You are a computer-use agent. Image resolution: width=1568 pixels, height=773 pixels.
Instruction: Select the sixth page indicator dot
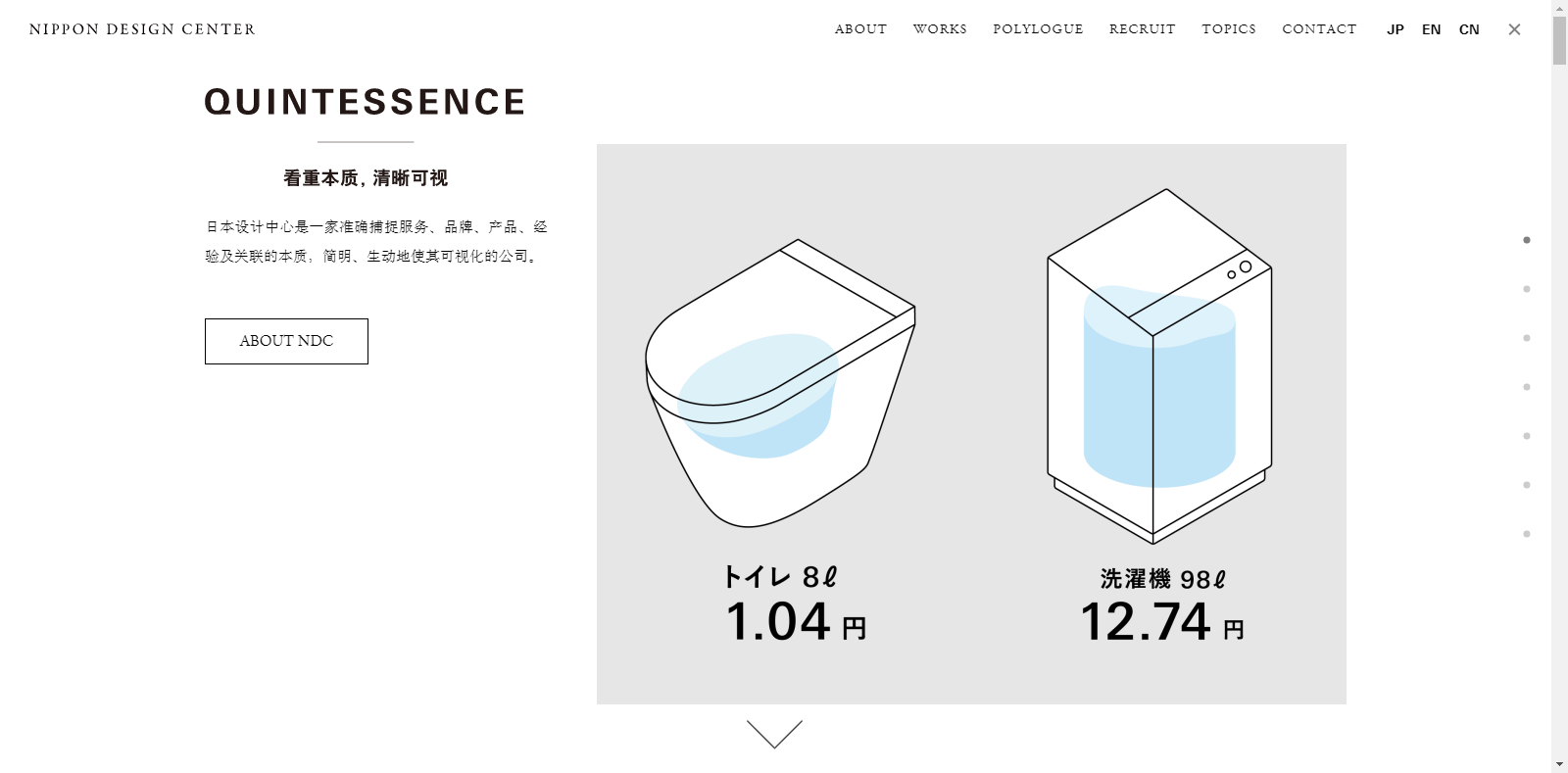[x=1527, y=485]
